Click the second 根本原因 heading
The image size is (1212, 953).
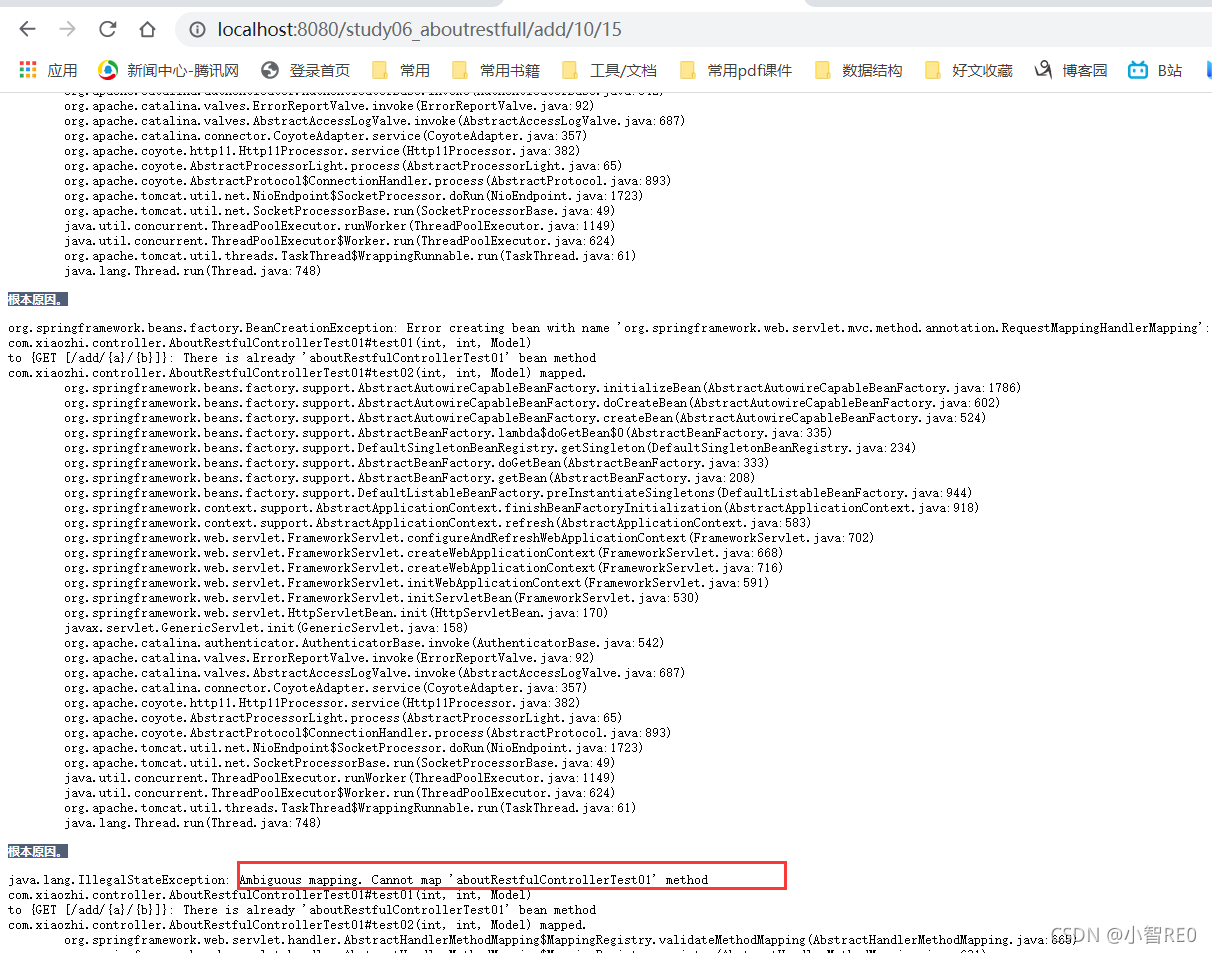point(37,851)
